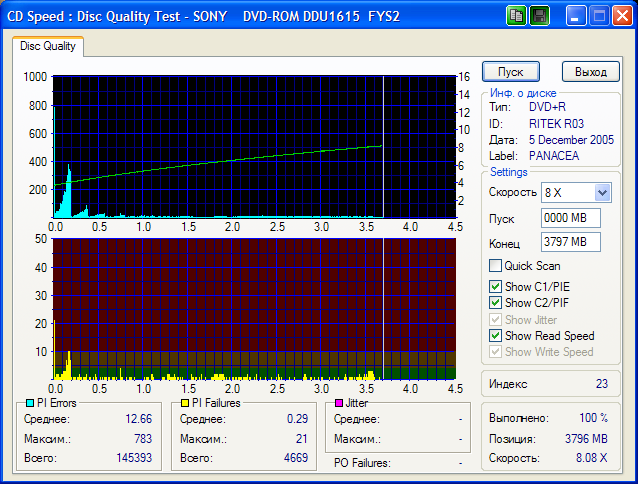Toggle Show C2/PIF checkbox
This screenshot has height=484, width=638.
495,303
